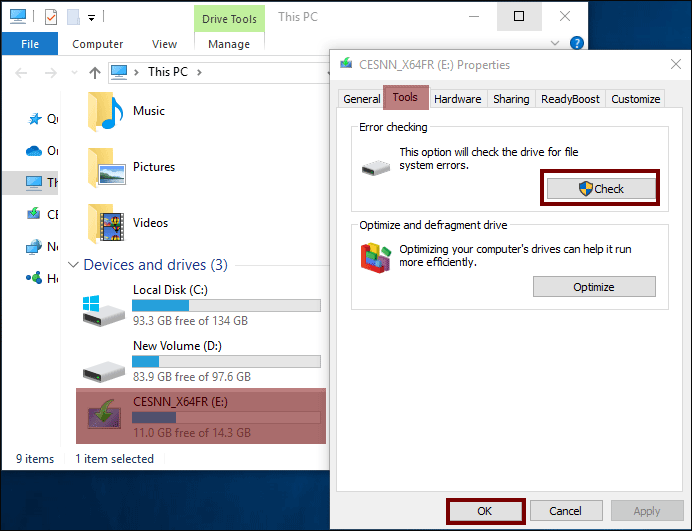Click the New Volume (D:) usage bar

[x=226, y=362]
